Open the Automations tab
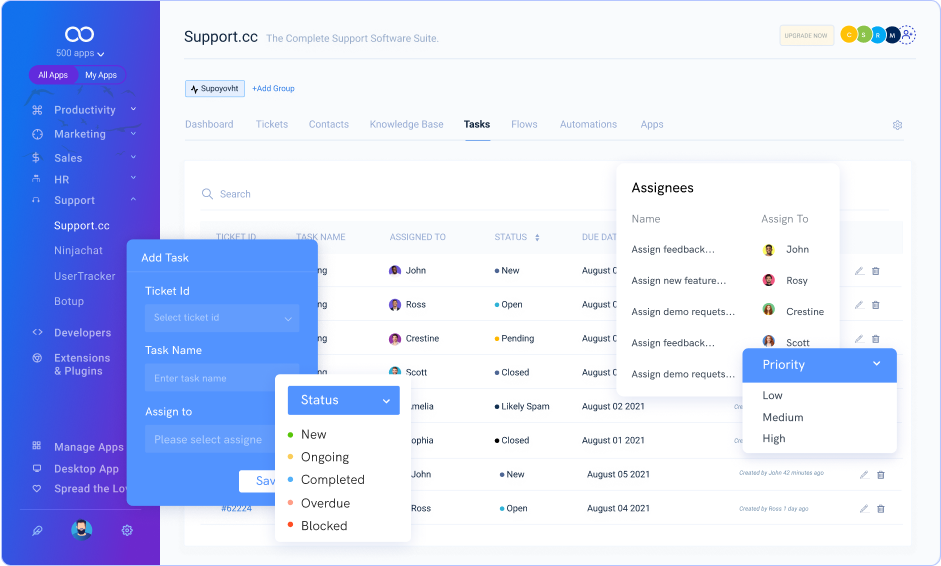 588,125
